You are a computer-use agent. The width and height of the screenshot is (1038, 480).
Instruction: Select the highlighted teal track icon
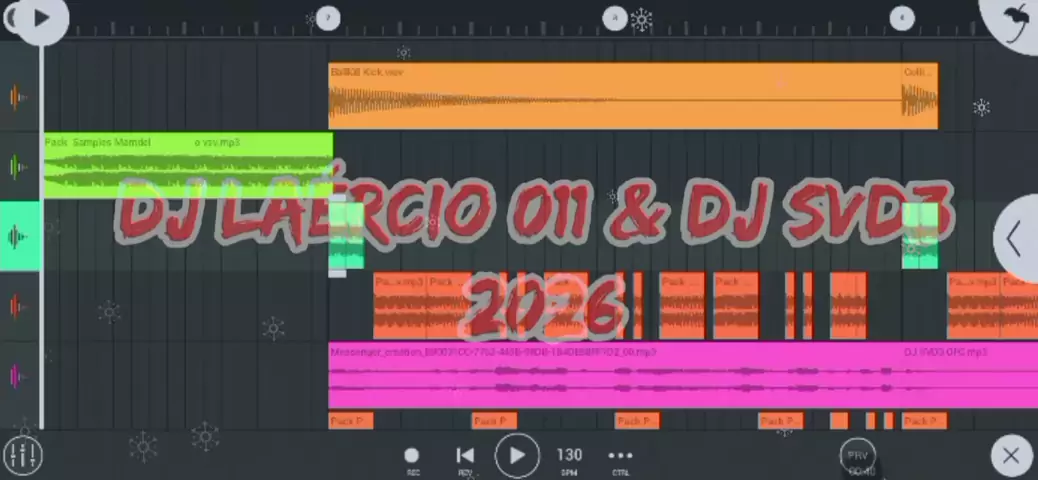[x=18, y=237]
